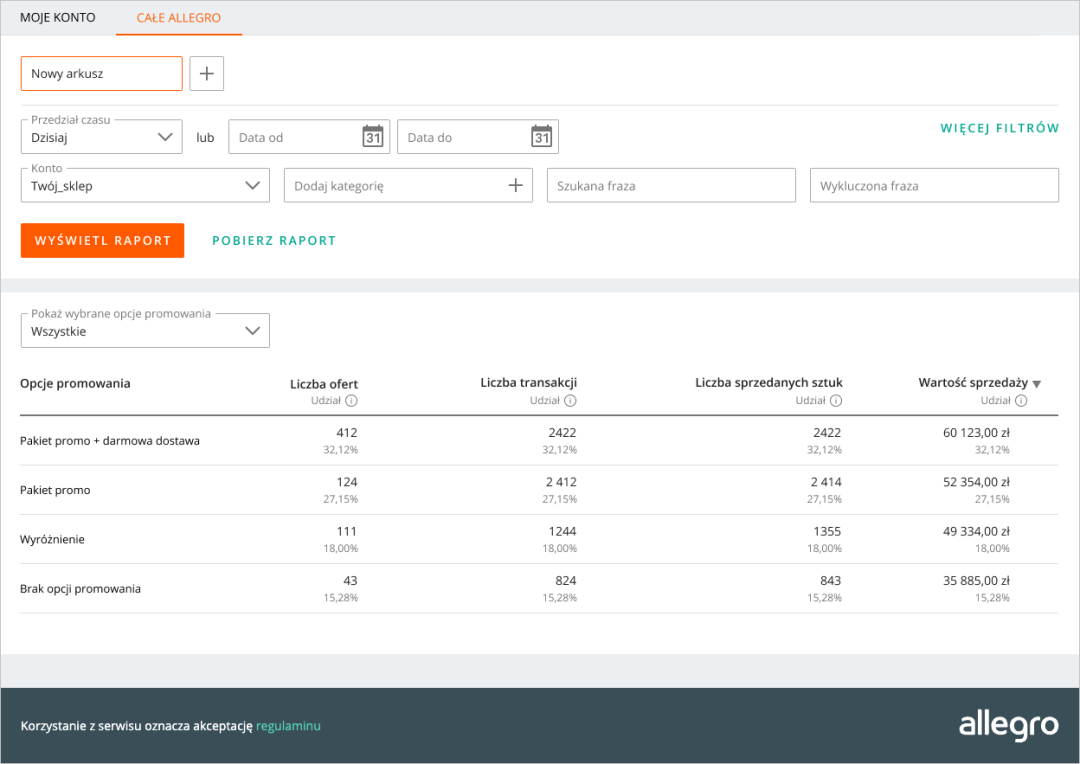Click the plus icon to add new sheet
The height and width of the screenshot is (764, 1080).
(x=207, y=74)
